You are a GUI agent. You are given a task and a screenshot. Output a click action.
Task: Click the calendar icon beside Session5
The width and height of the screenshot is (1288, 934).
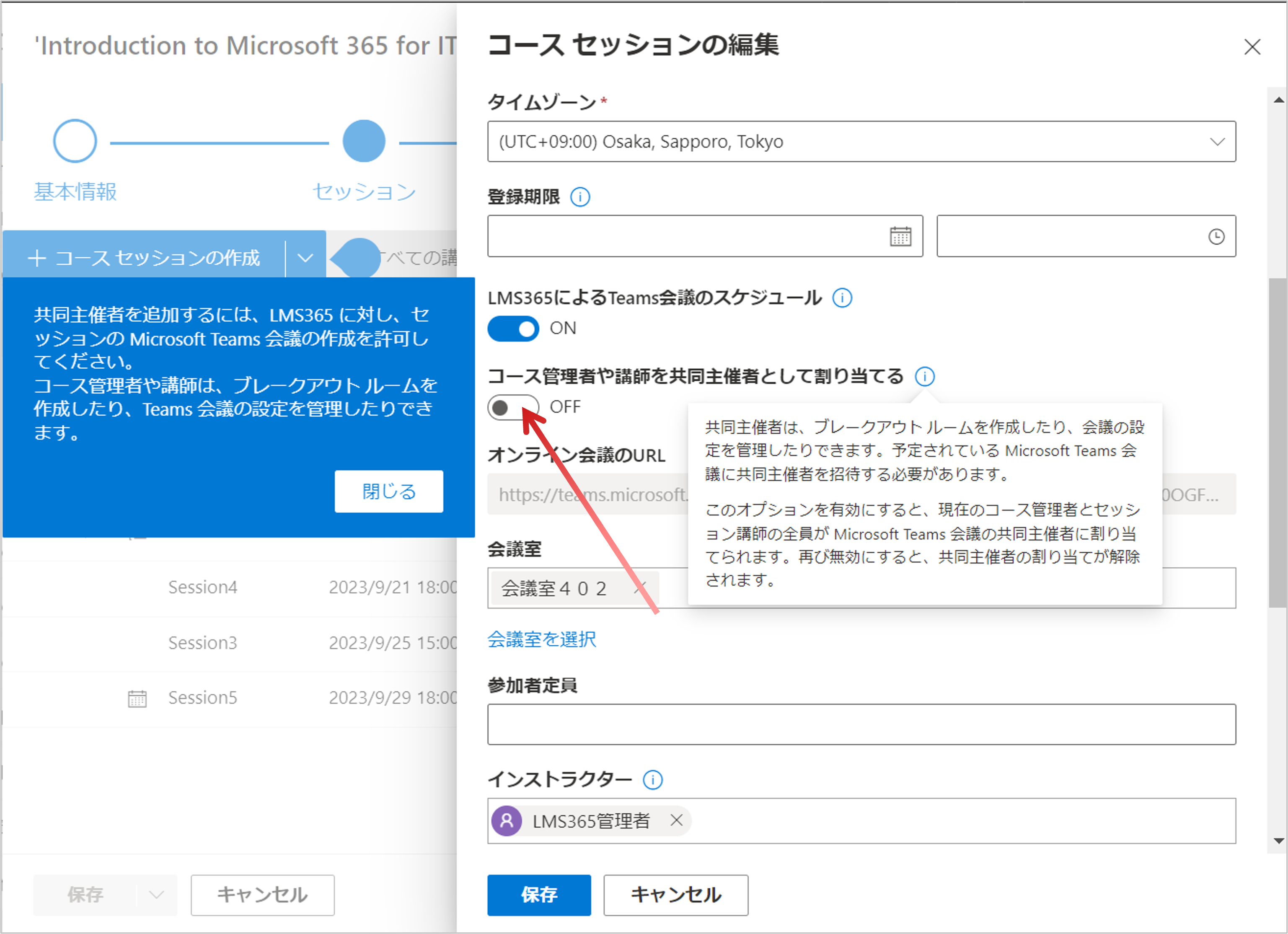[x=137, y=699]
